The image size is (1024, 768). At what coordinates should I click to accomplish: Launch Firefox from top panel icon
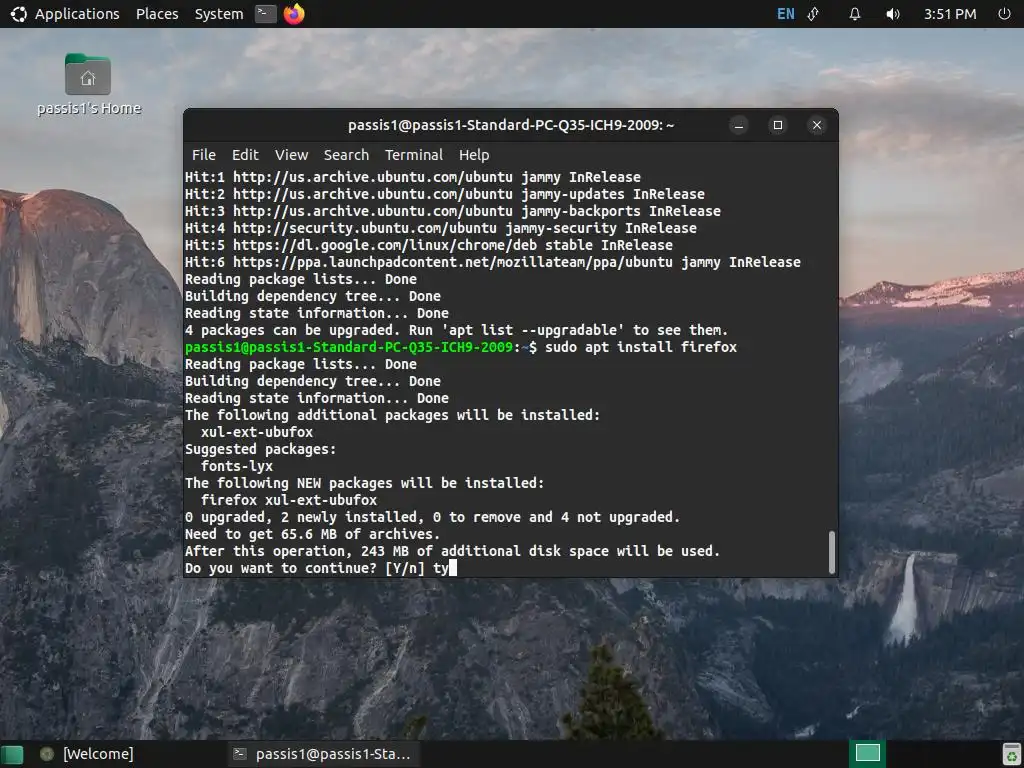(294, 13)
